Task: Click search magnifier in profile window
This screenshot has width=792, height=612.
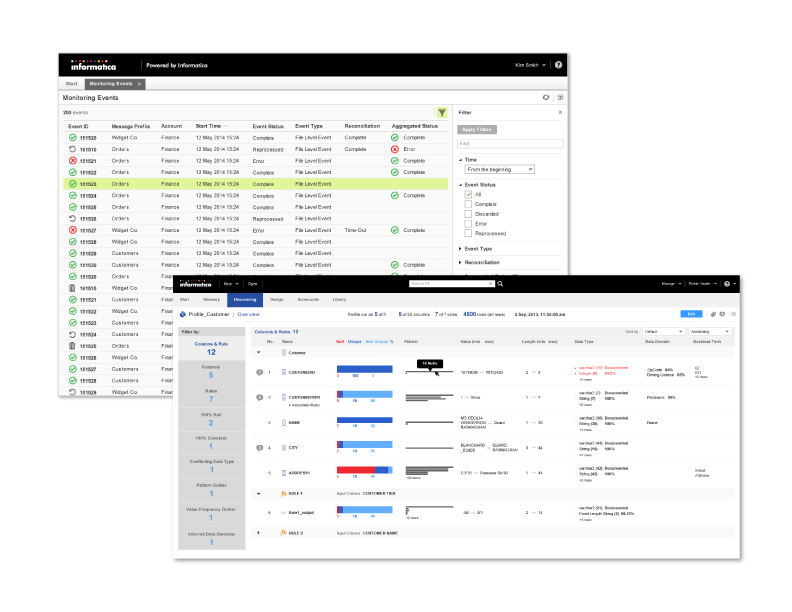Action: click(500, 284)
